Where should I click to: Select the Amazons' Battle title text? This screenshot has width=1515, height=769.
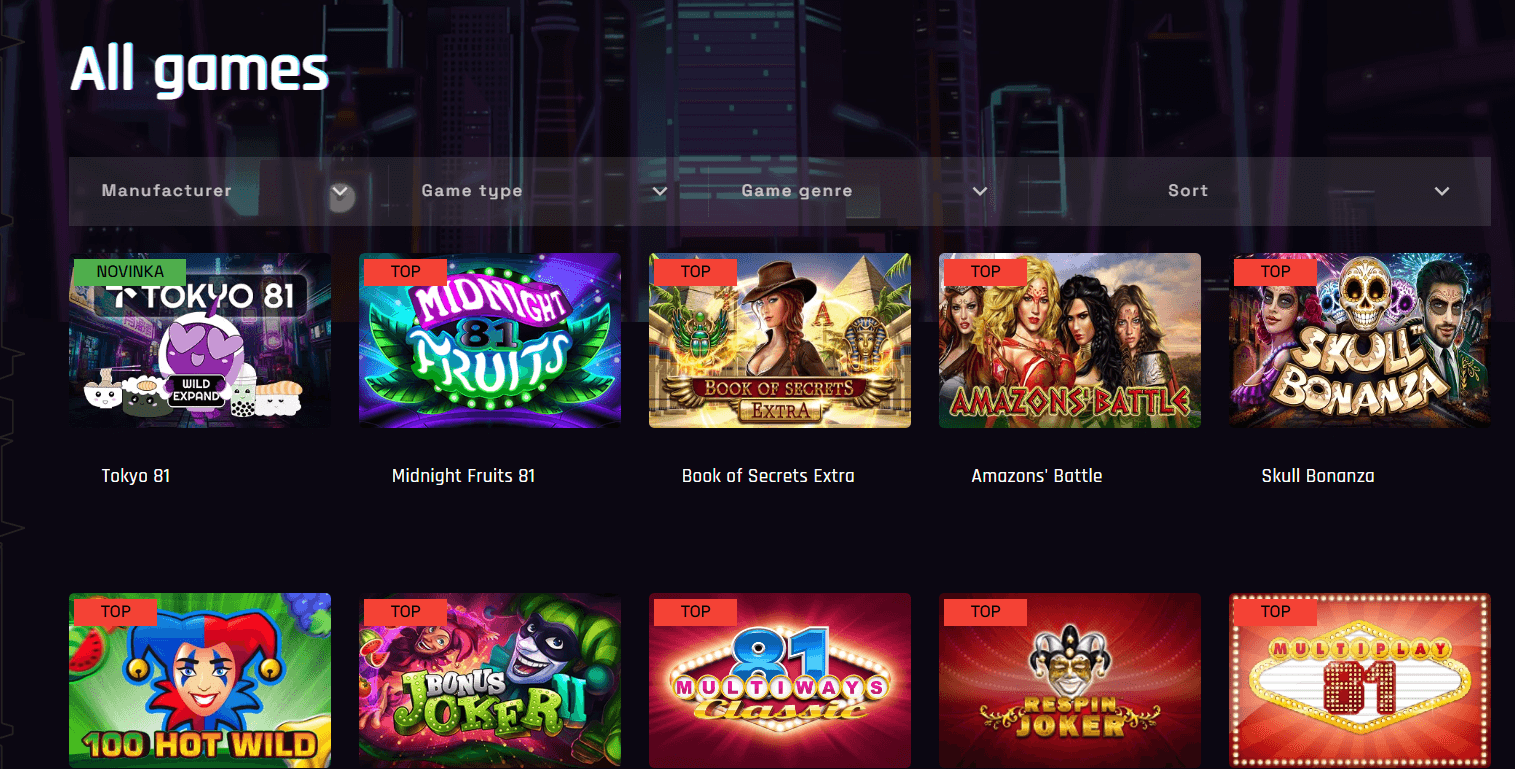[1037, 476]
